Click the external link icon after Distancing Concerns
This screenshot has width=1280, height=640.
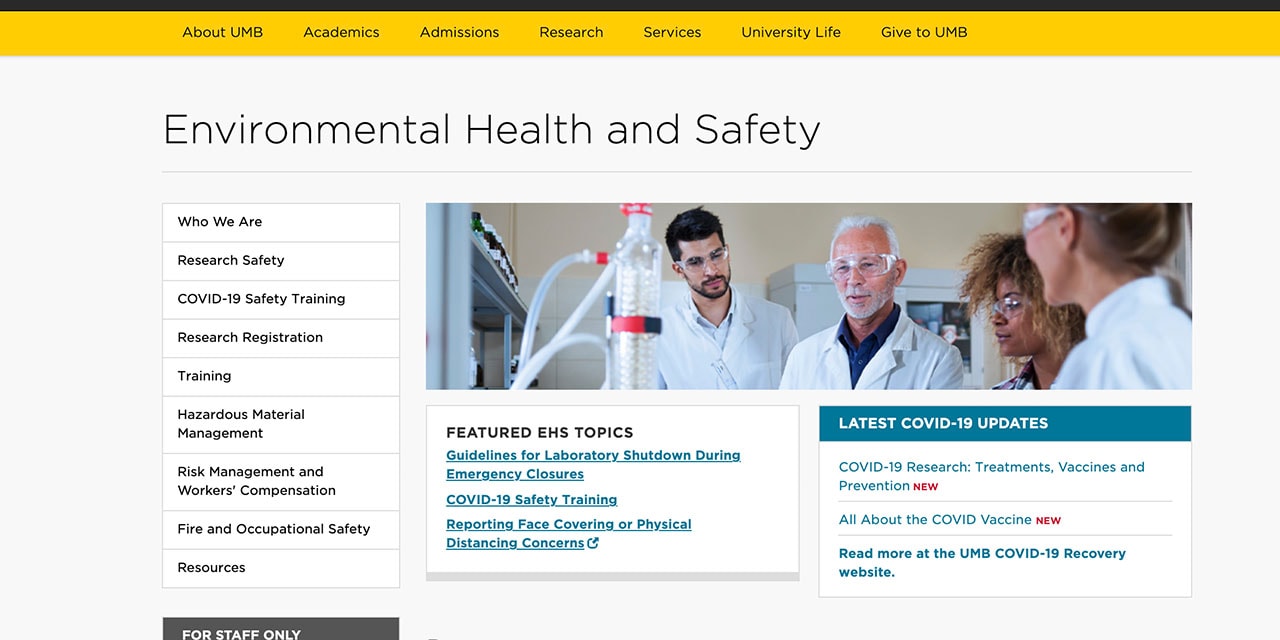coord(593,543)
